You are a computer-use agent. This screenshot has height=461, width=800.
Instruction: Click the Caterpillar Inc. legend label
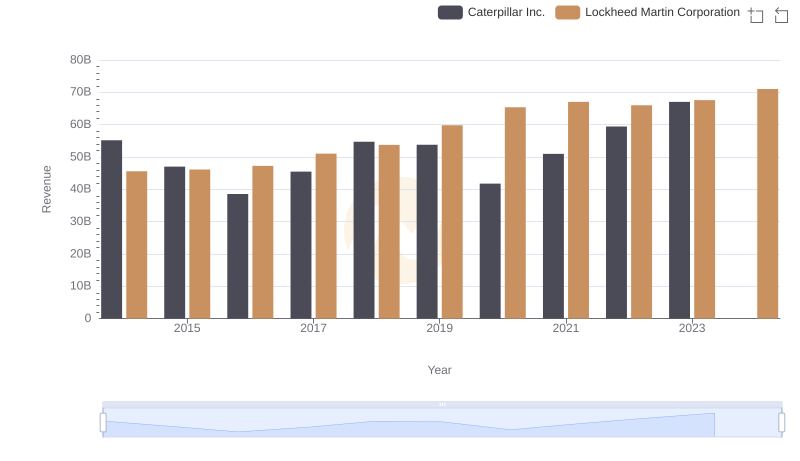pyautogui.click(x=506, y=12)
